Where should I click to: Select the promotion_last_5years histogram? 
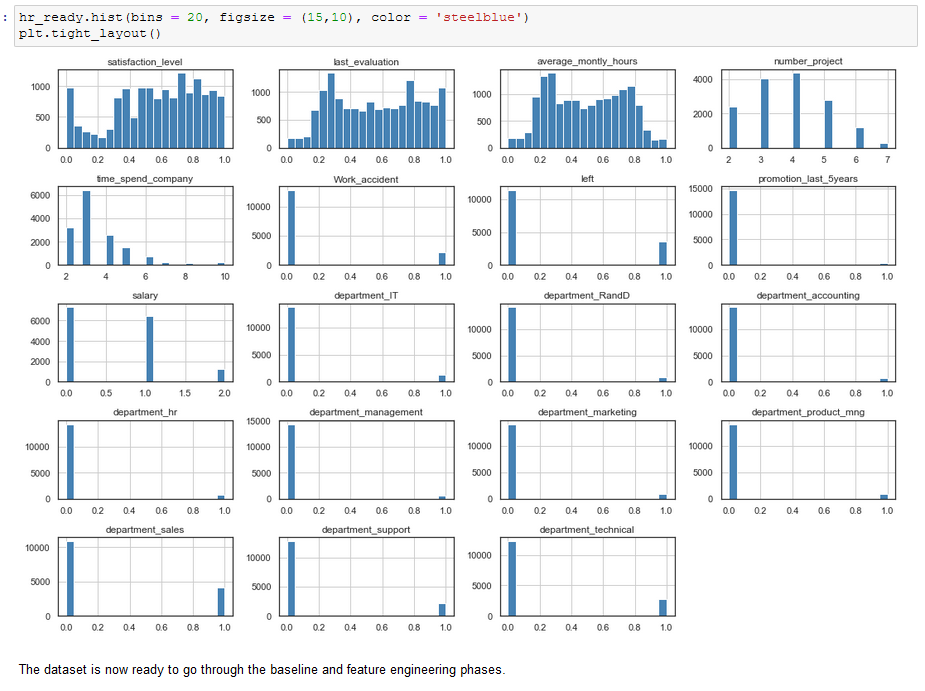(808, 226)
